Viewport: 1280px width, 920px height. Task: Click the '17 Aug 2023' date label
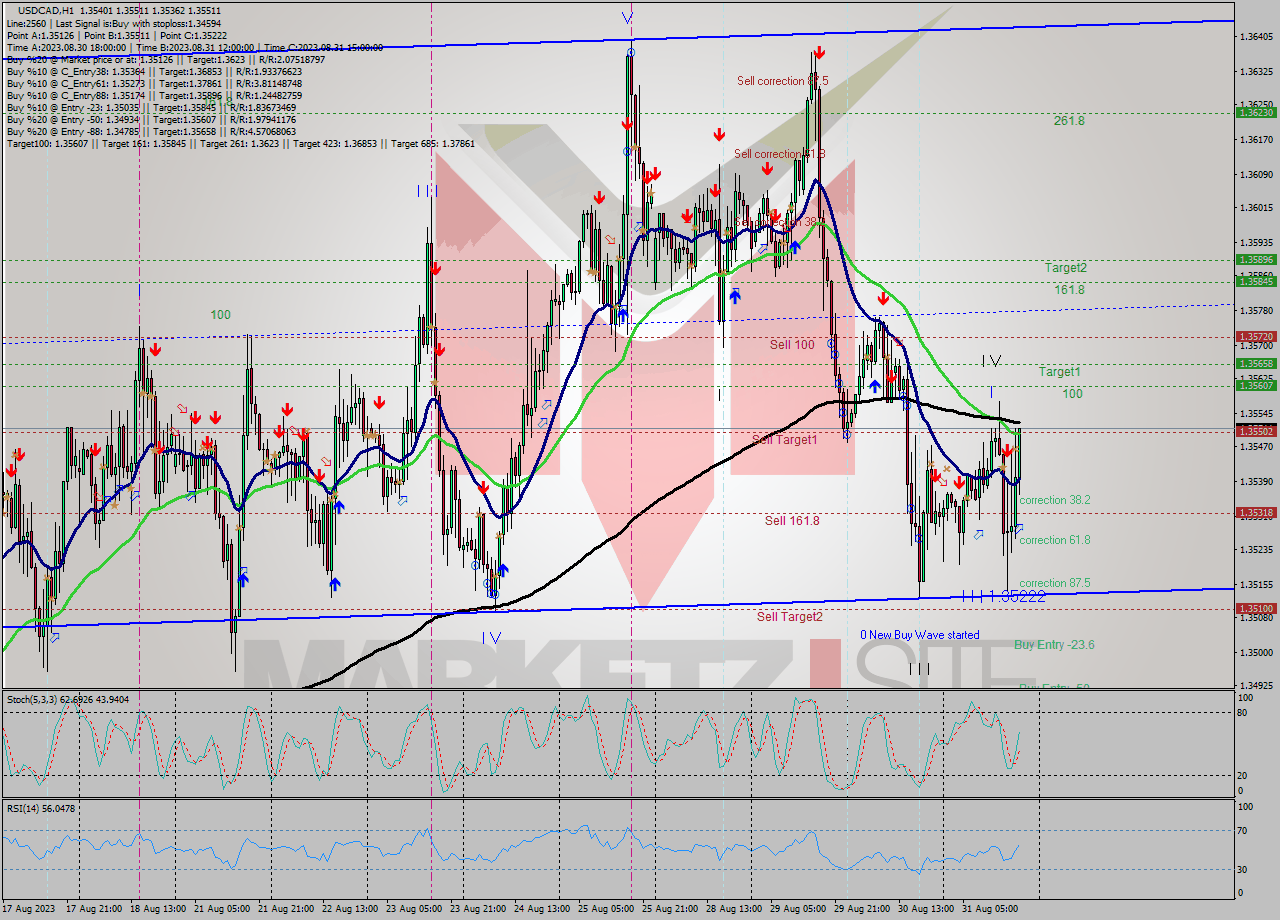coord(28,909)
